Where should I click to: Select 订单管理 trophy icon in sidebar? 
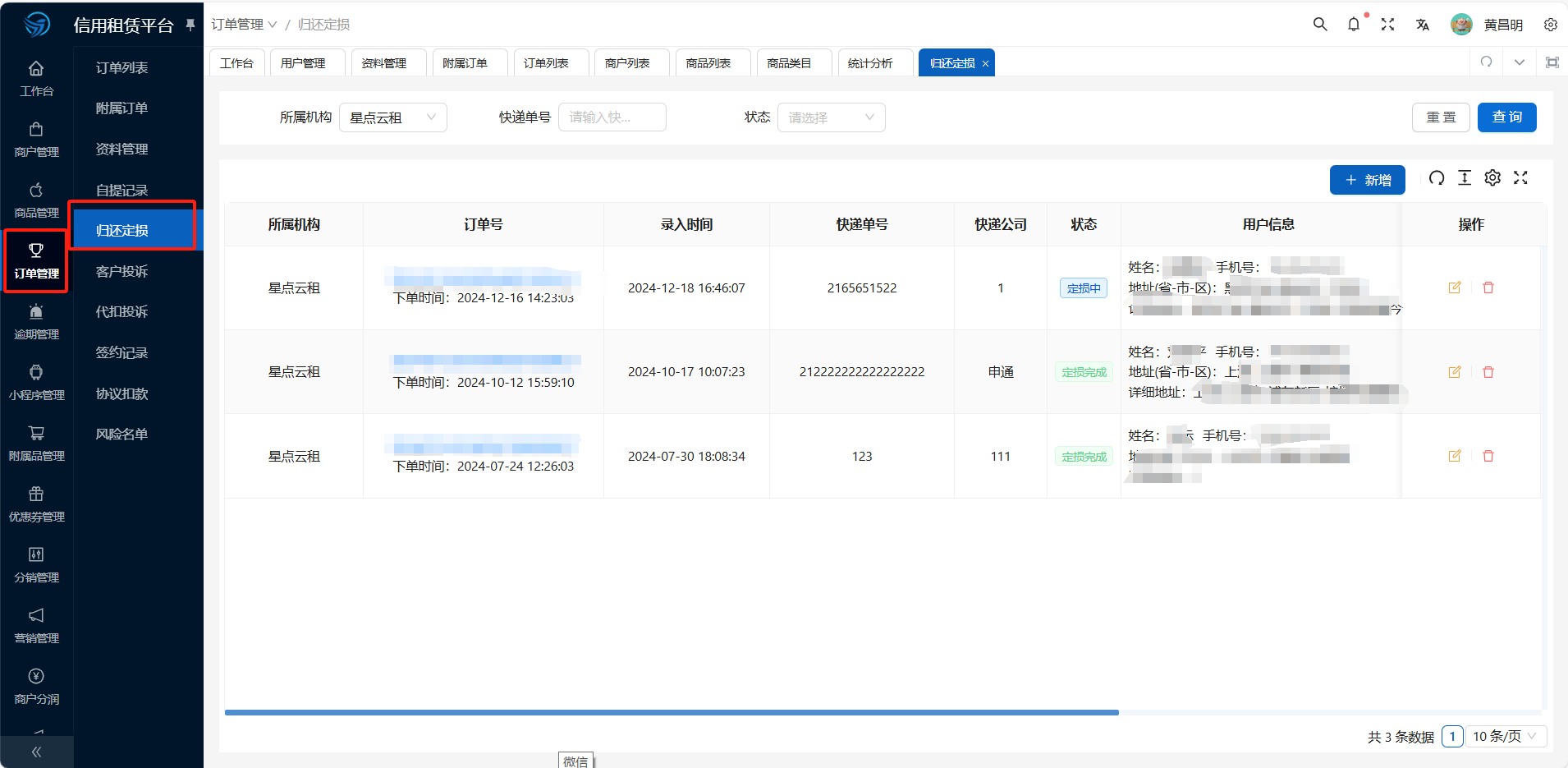[x=36, y=251]
